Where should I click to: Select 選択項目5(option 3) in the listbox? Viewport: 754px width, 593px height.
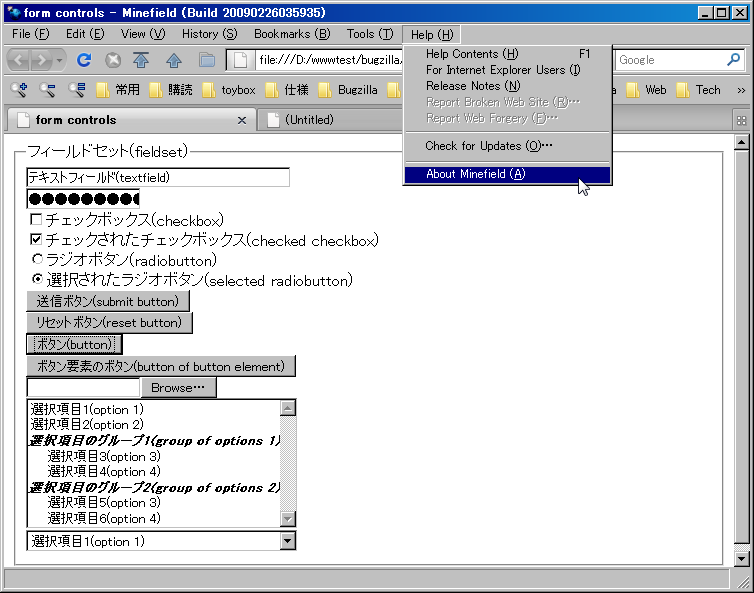(x=154, y=503)
